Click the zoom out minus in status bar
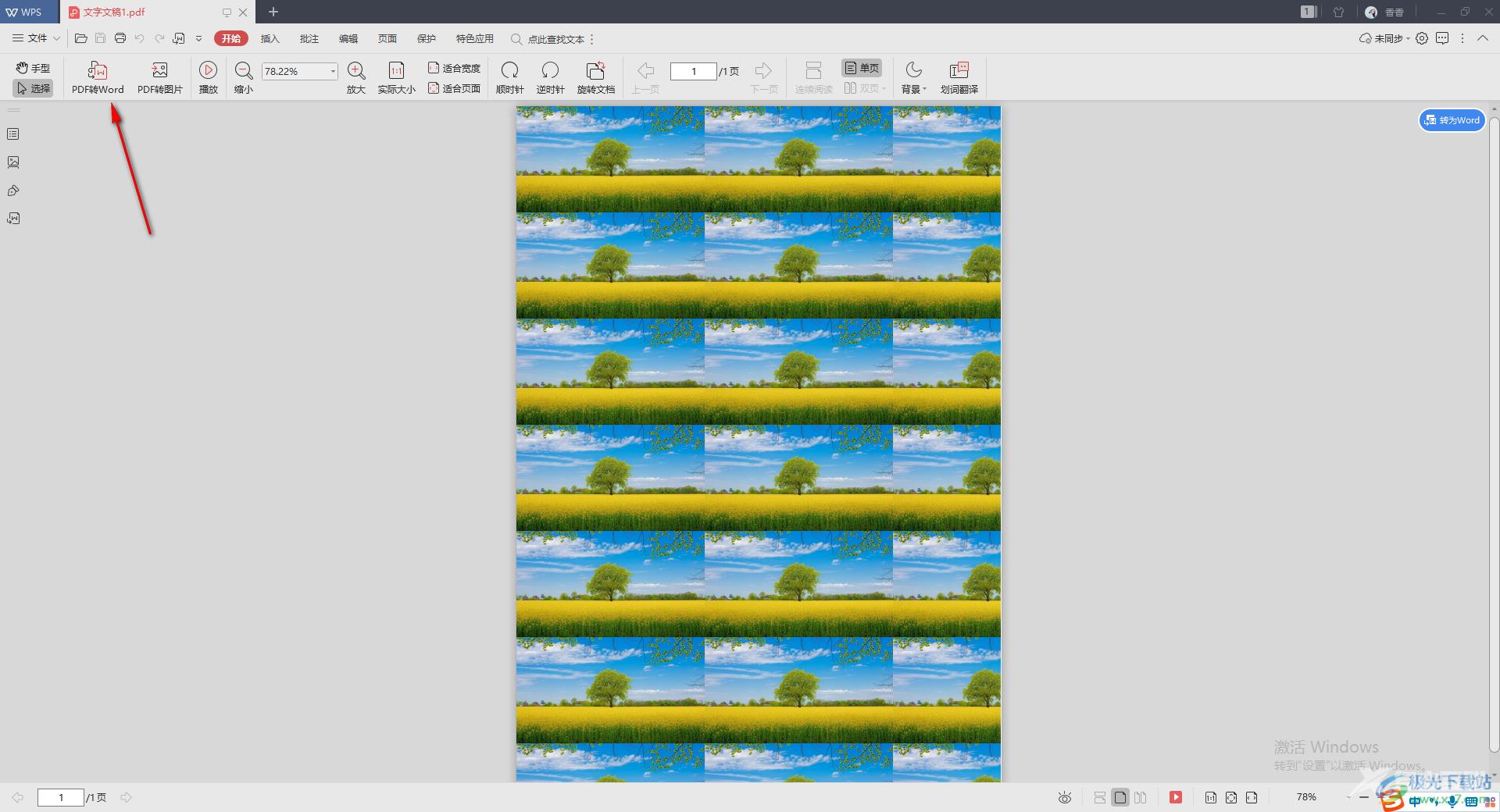Image resolution: width=1500 pixels, height=812 pixels. [x=1364, y=797]
